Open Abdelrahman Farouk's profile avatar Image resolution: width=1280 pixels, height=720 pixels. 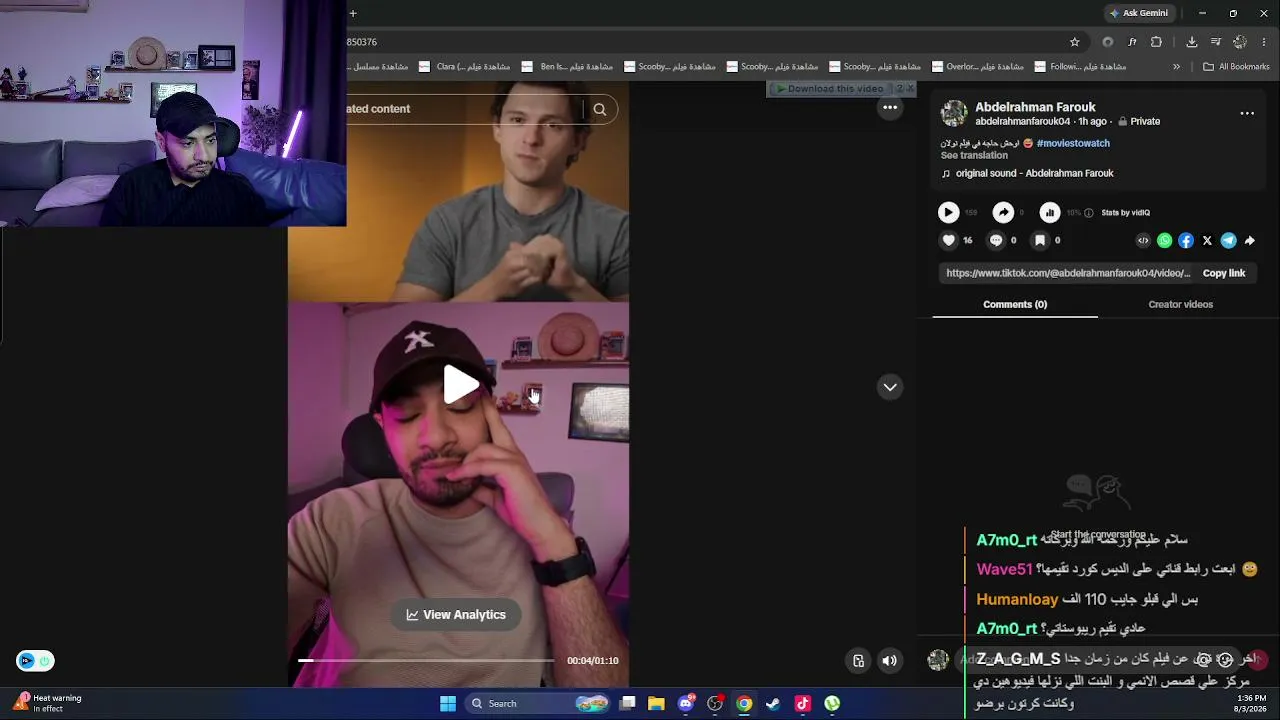pos(954,113)
